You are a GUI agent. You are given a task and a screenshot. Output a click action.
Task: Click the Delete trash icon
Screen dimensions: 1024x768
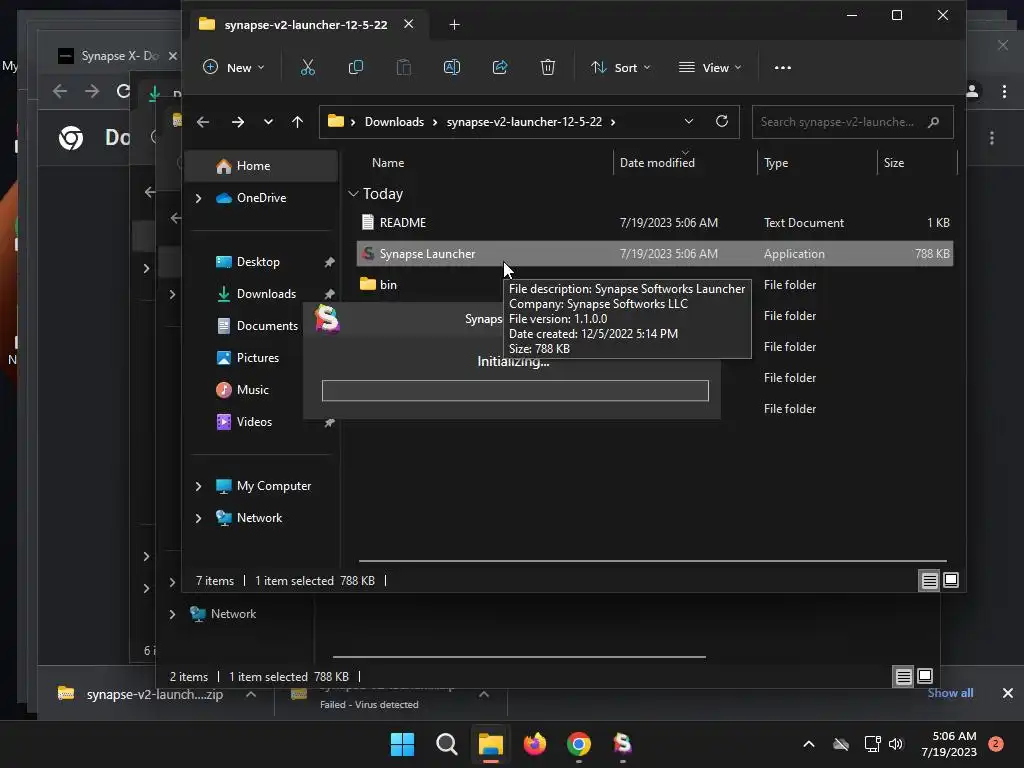click(x=548, y=67)
